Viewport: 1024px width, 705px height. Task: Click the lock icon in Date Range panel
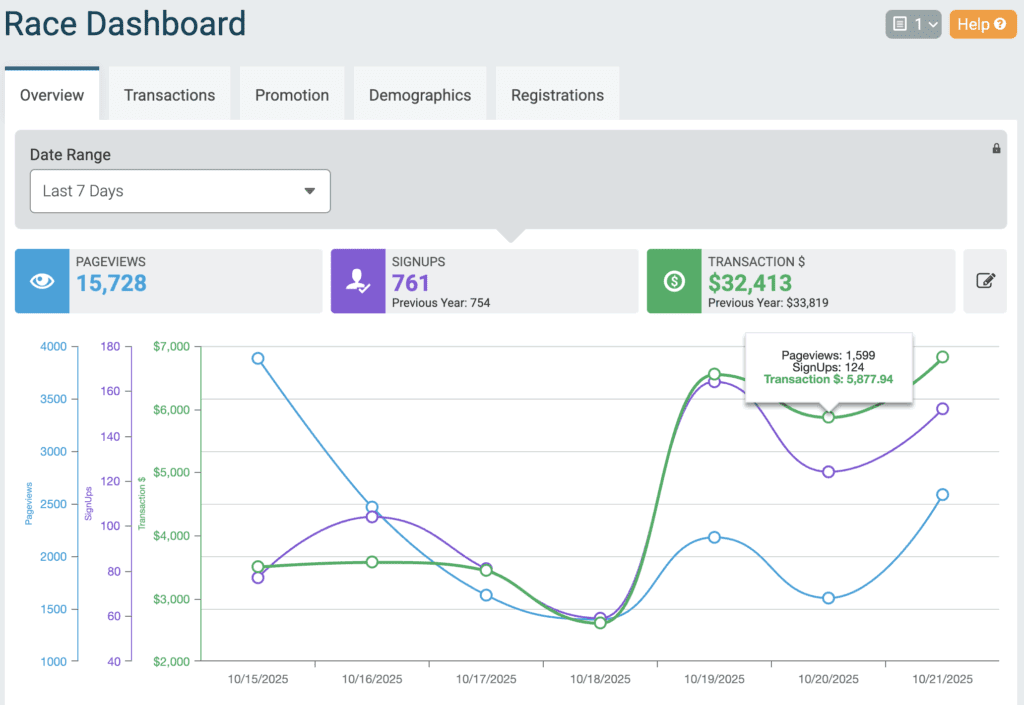[x=996, y=148]
